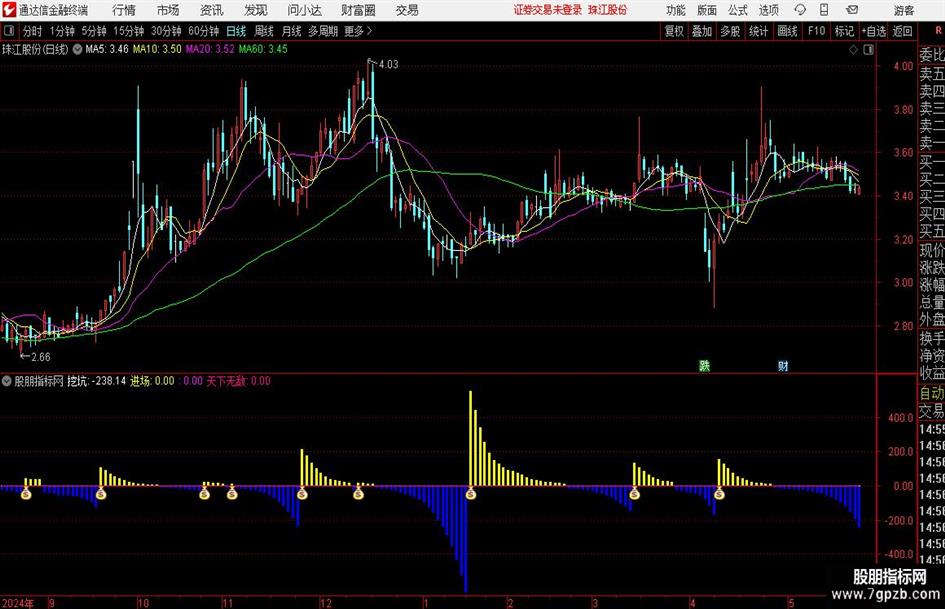945x609 pixels.
Task: Click the 珠江股份 stock name in title bar
Action: [608, 10]
